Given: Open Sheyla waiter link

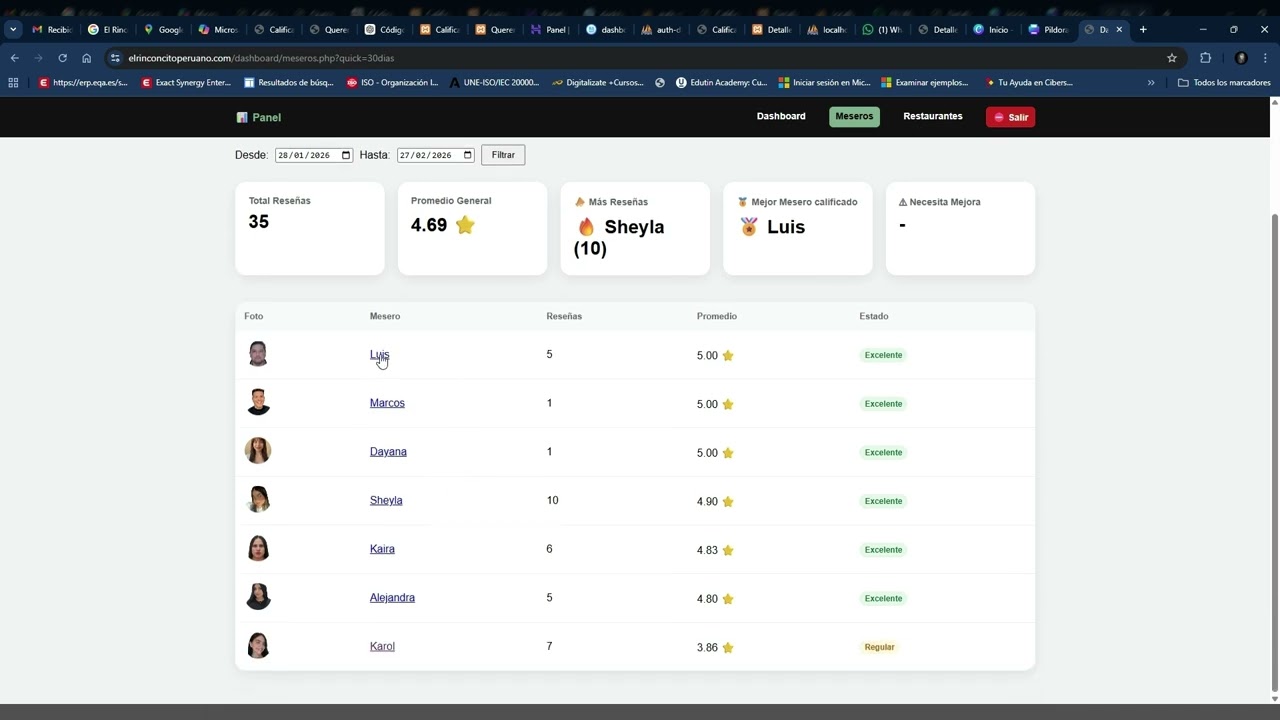Looking at the screenshot, I should (x=386, y=501).
